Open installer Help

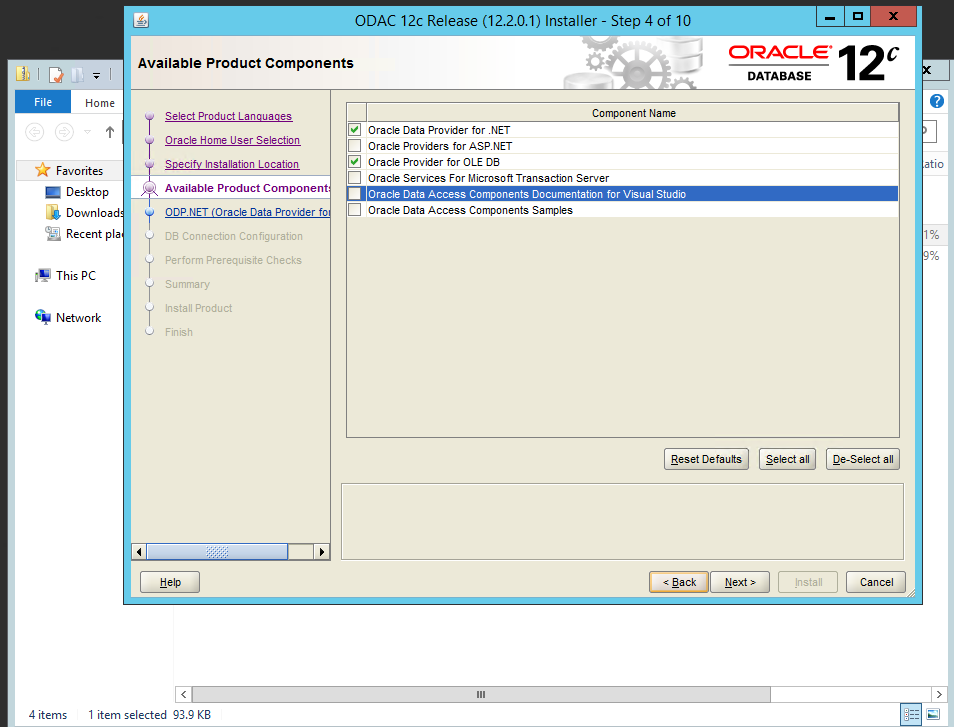[x=170, y=582]
